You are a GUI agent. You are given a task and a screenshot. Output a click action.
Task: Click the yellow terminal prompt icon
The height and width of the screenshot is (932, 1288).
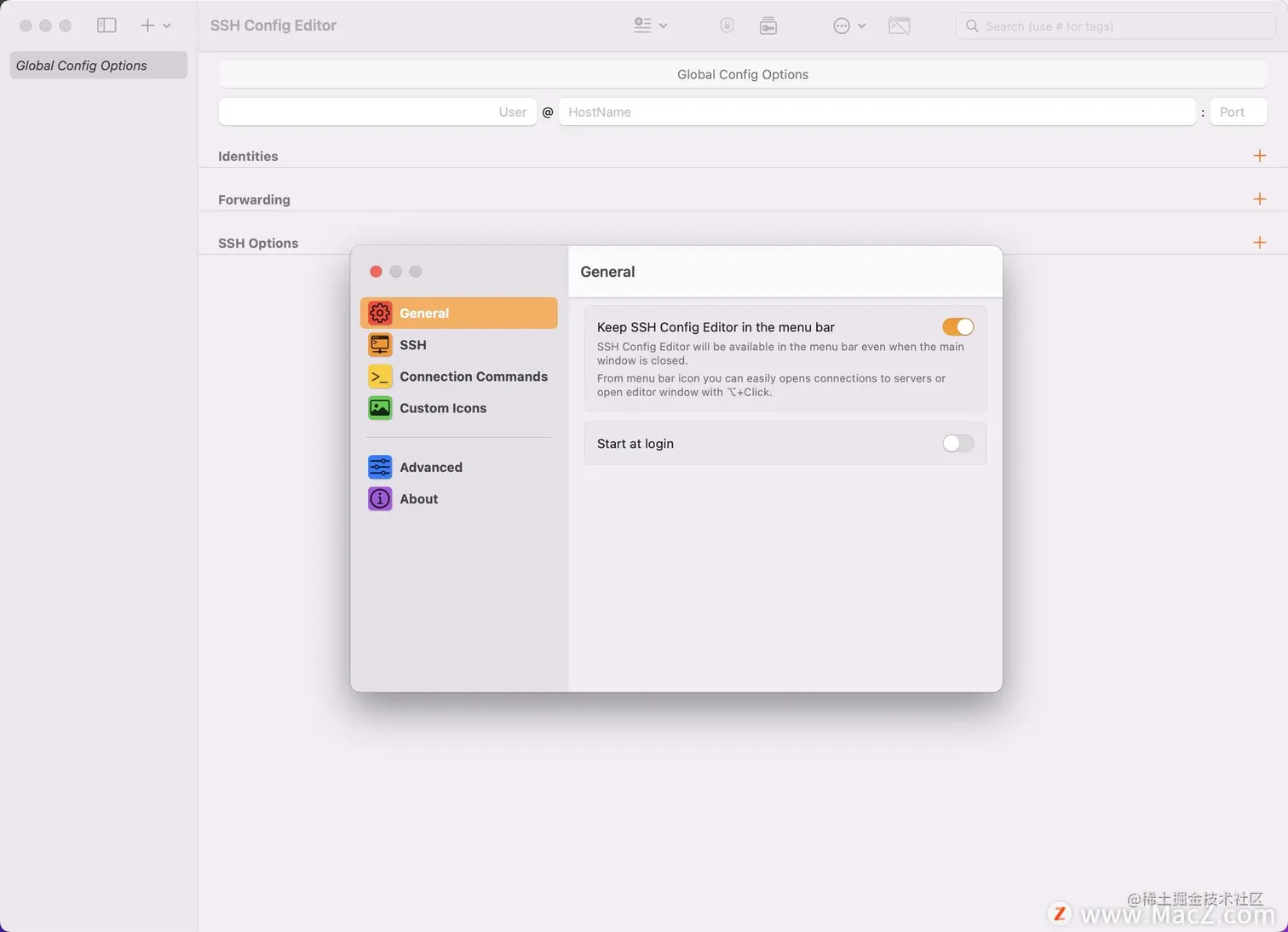point(380,376)
